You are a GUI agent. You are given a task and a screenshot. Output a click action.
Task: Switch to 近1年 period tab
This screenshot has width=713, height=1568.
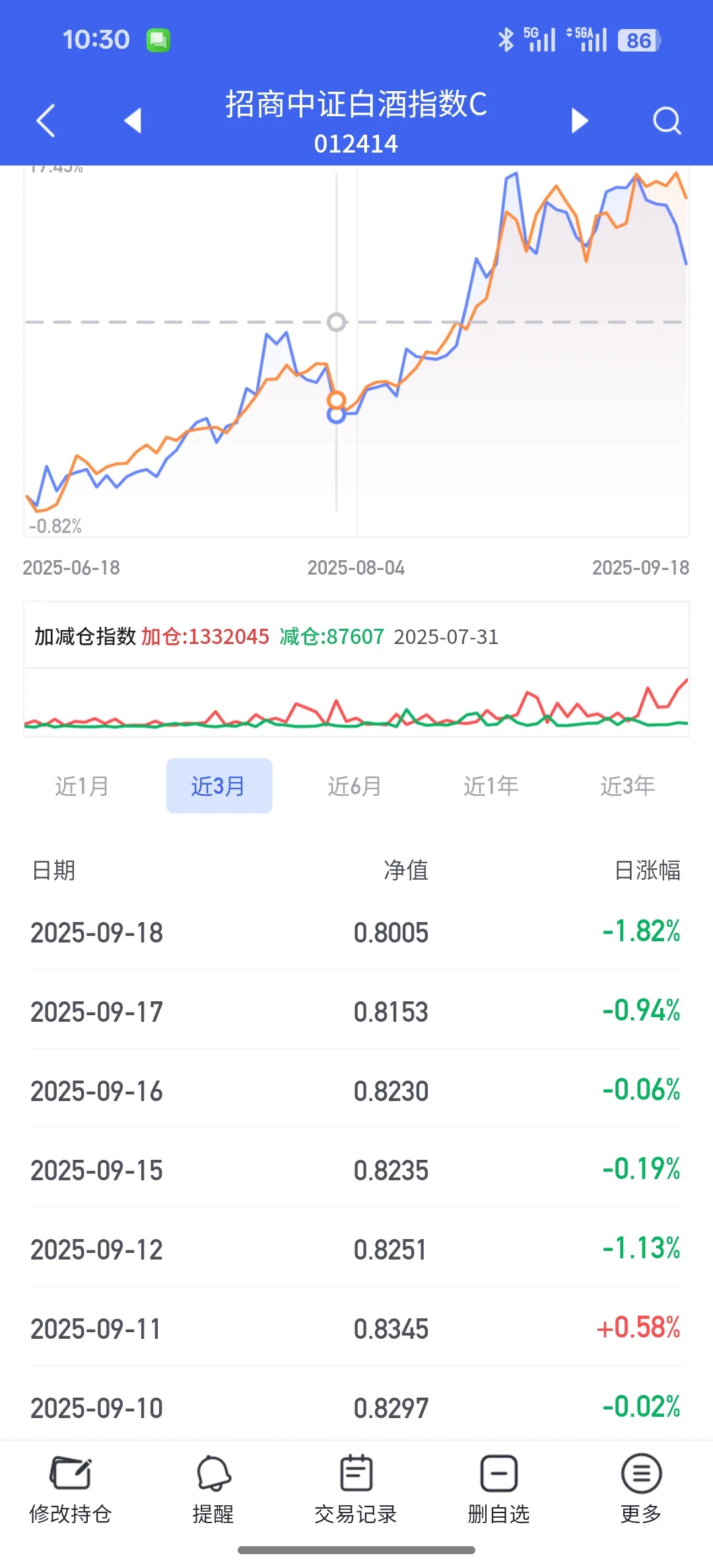point(491,786)
